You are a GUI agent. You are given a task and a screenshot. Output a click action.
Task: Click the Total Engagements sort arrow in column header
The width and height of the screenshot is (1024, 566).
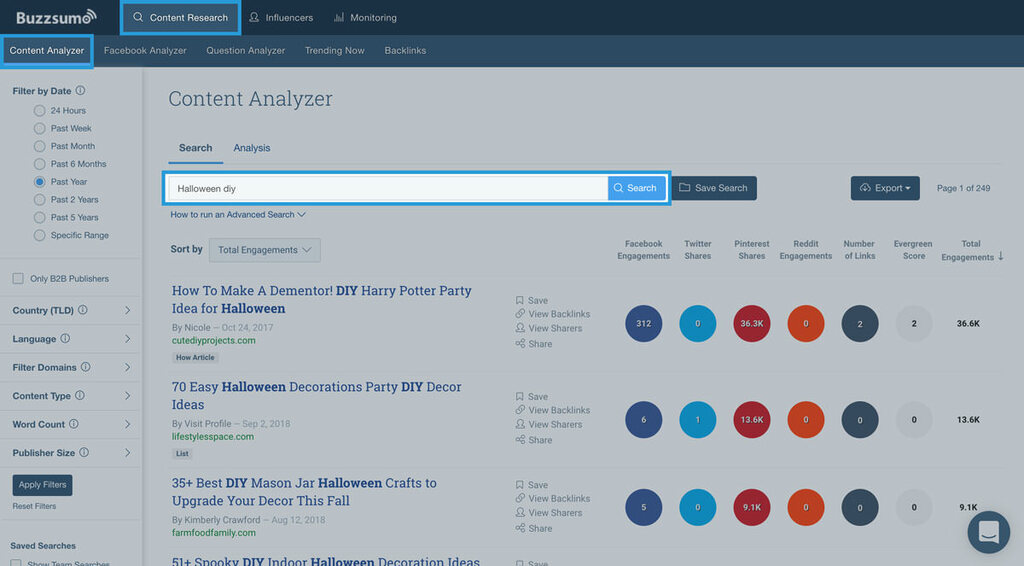pyautogui.click(x=1002, y=257)
